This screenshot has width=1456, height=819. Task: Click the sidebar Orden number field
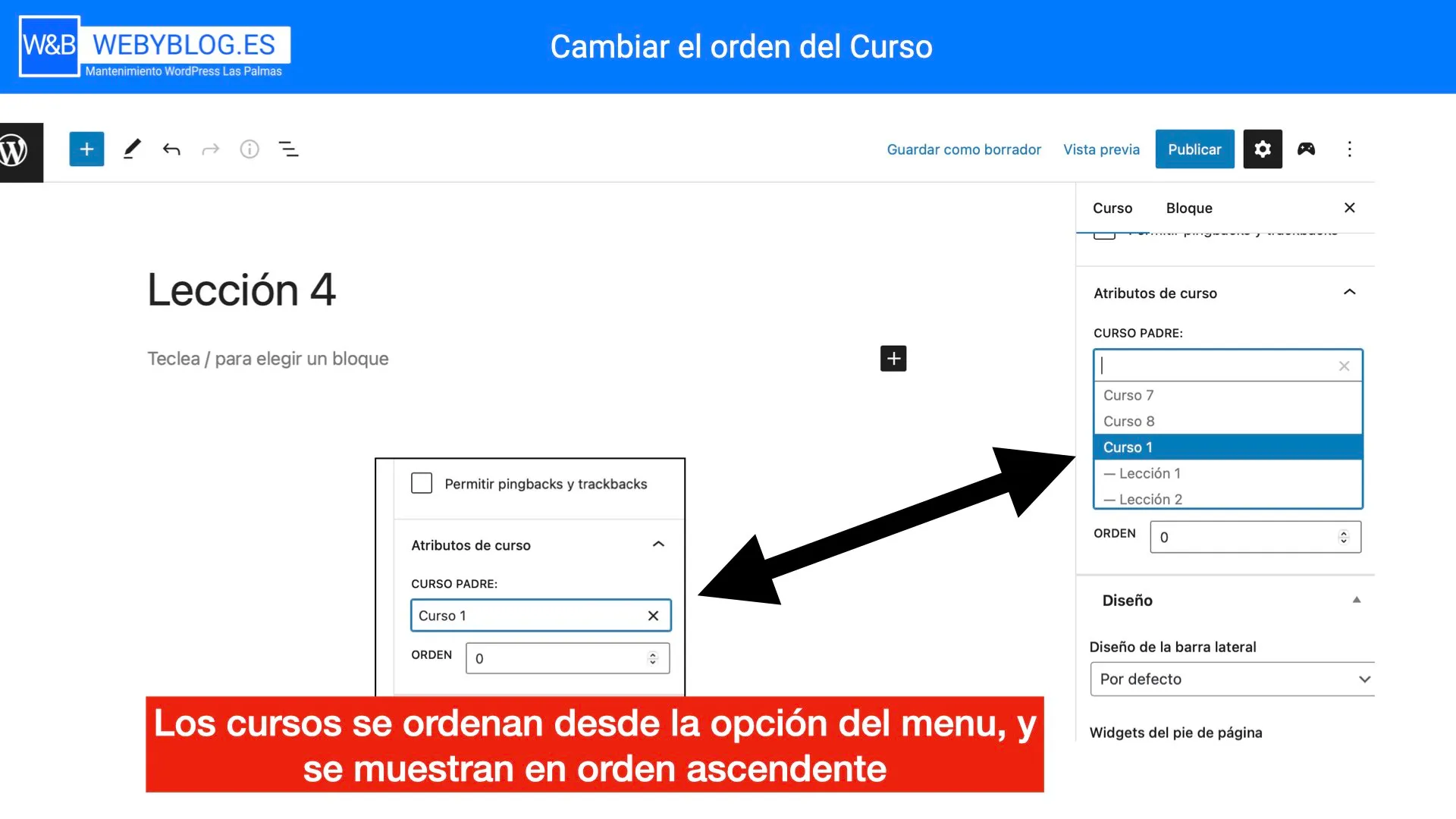[x=1255, y=537]
